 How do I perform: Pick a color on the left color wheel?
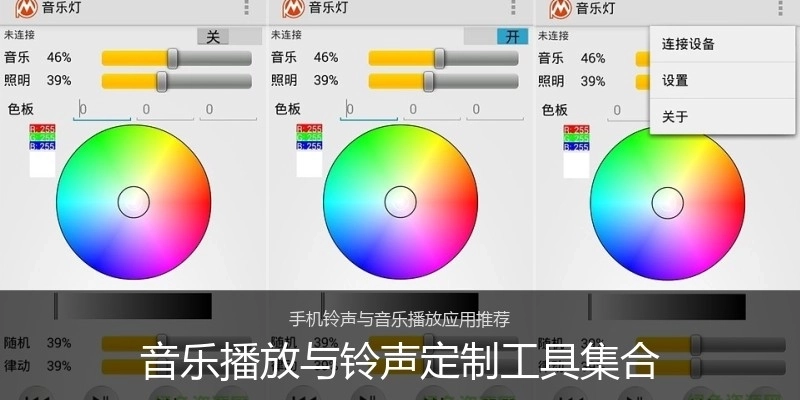134,202
